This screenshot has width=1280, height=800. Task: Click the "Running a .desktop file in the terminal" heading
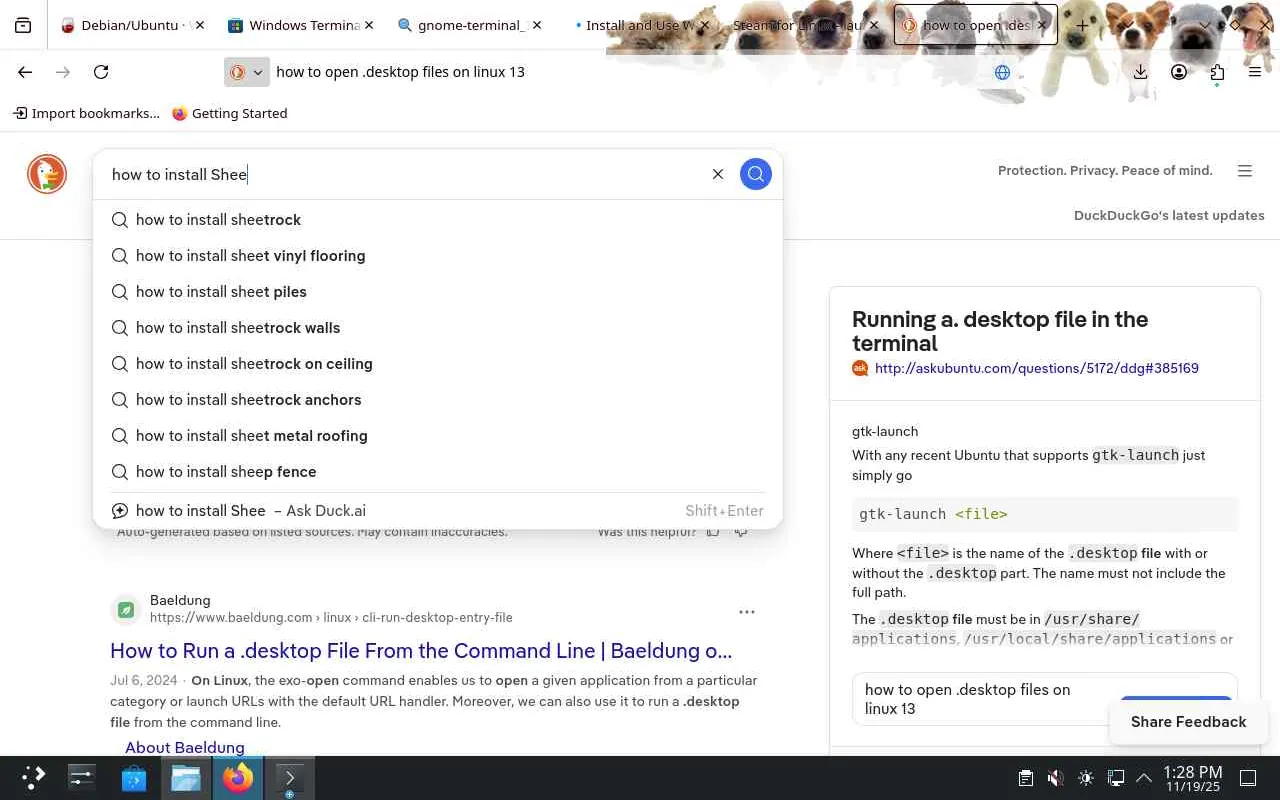click(1000, 331)
